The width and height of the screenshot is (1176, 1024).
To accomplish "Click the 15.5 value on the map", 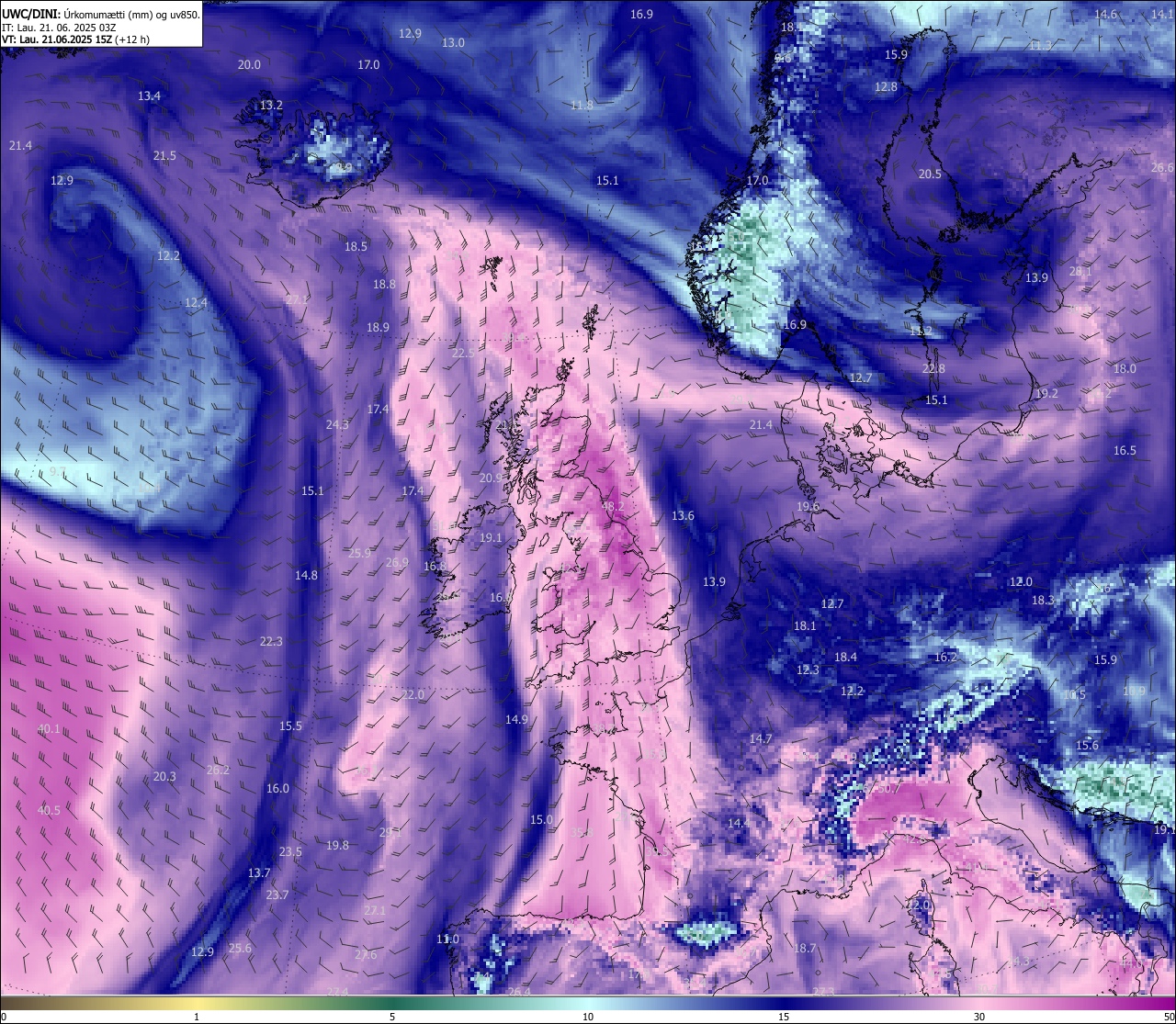I will (x=290, y=726).
